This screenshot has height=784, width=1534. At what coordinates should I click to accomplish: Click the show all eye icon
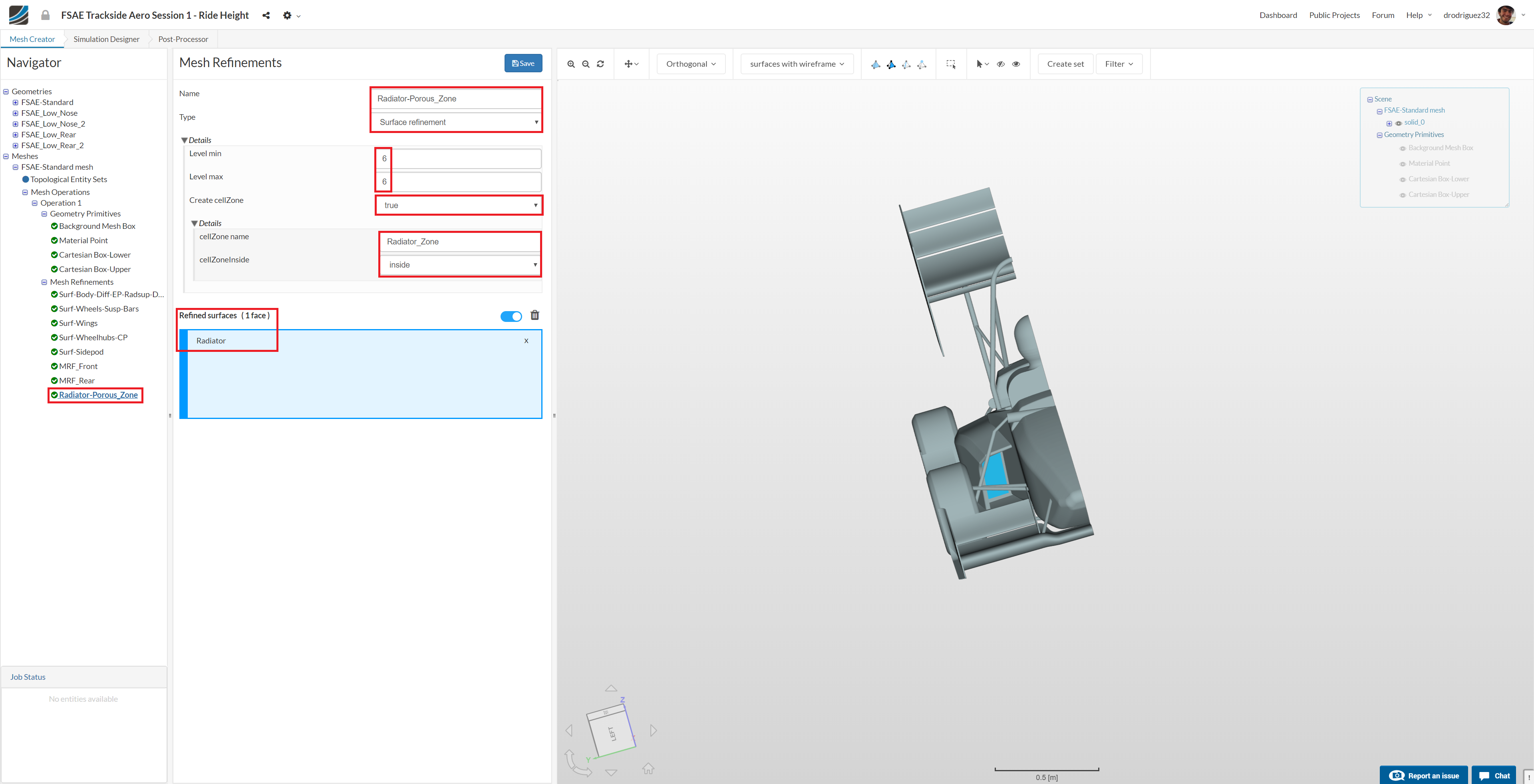point(1016,64)
